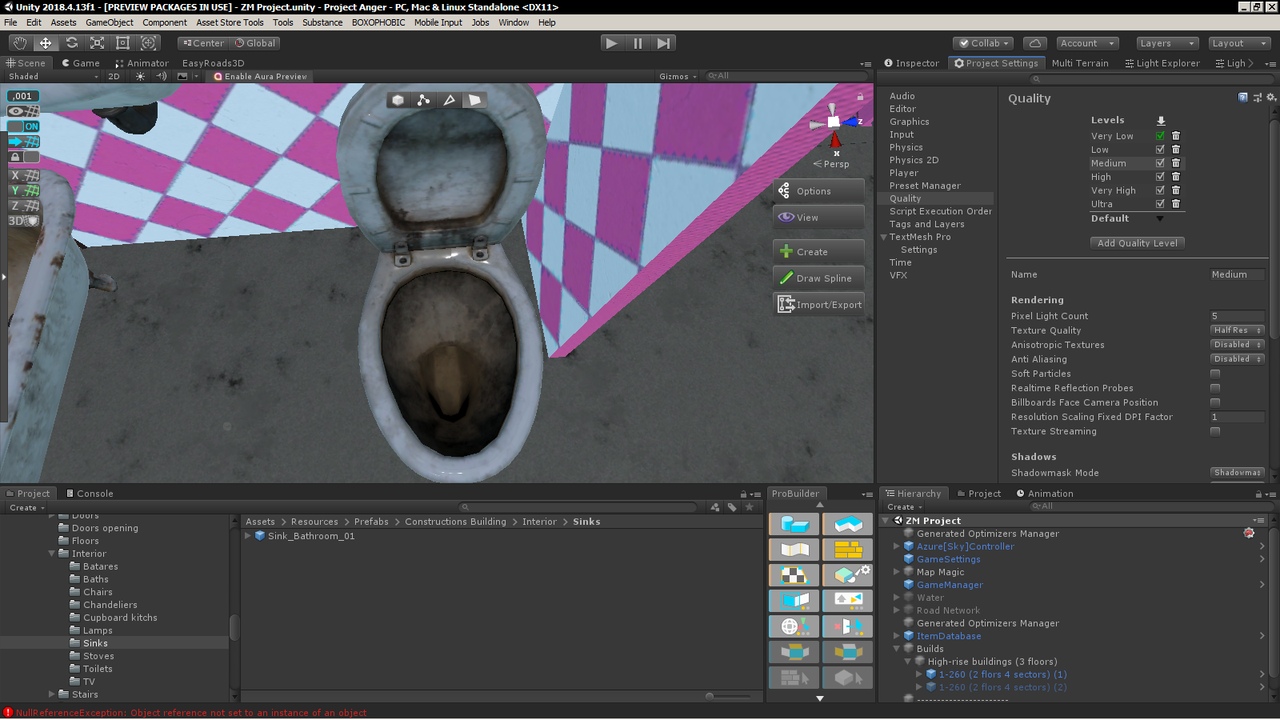This screenshot has width=1280, height=720.
Task: Select ProBuilder vertex selection mode icon
Action: pos(423,100)
